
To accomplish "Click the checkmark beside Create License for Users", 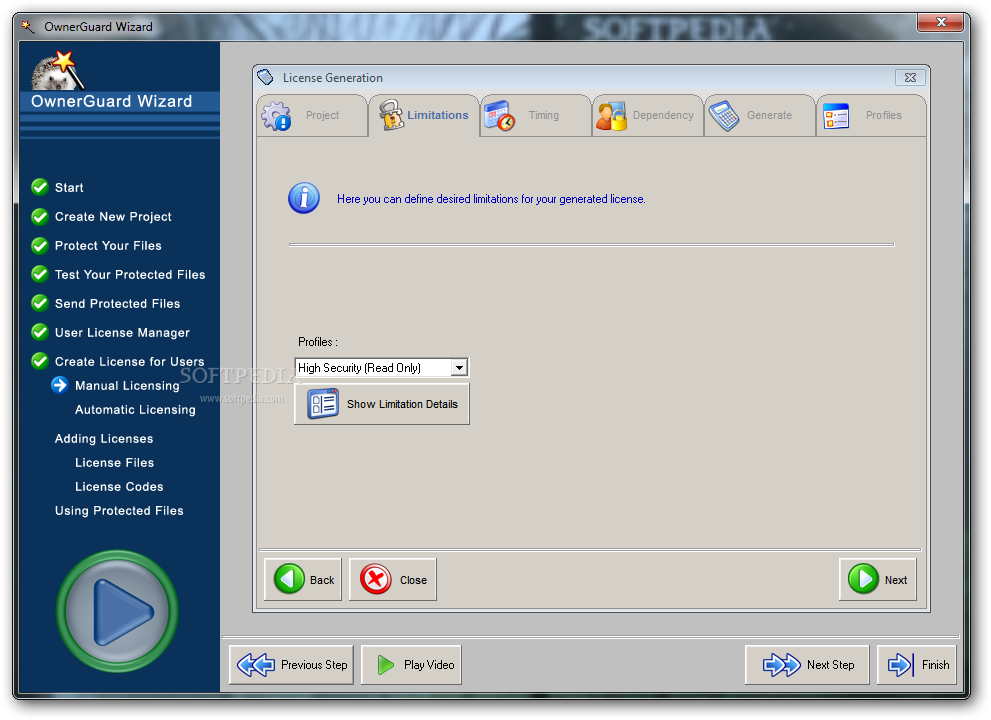I will tap(40, 361).
